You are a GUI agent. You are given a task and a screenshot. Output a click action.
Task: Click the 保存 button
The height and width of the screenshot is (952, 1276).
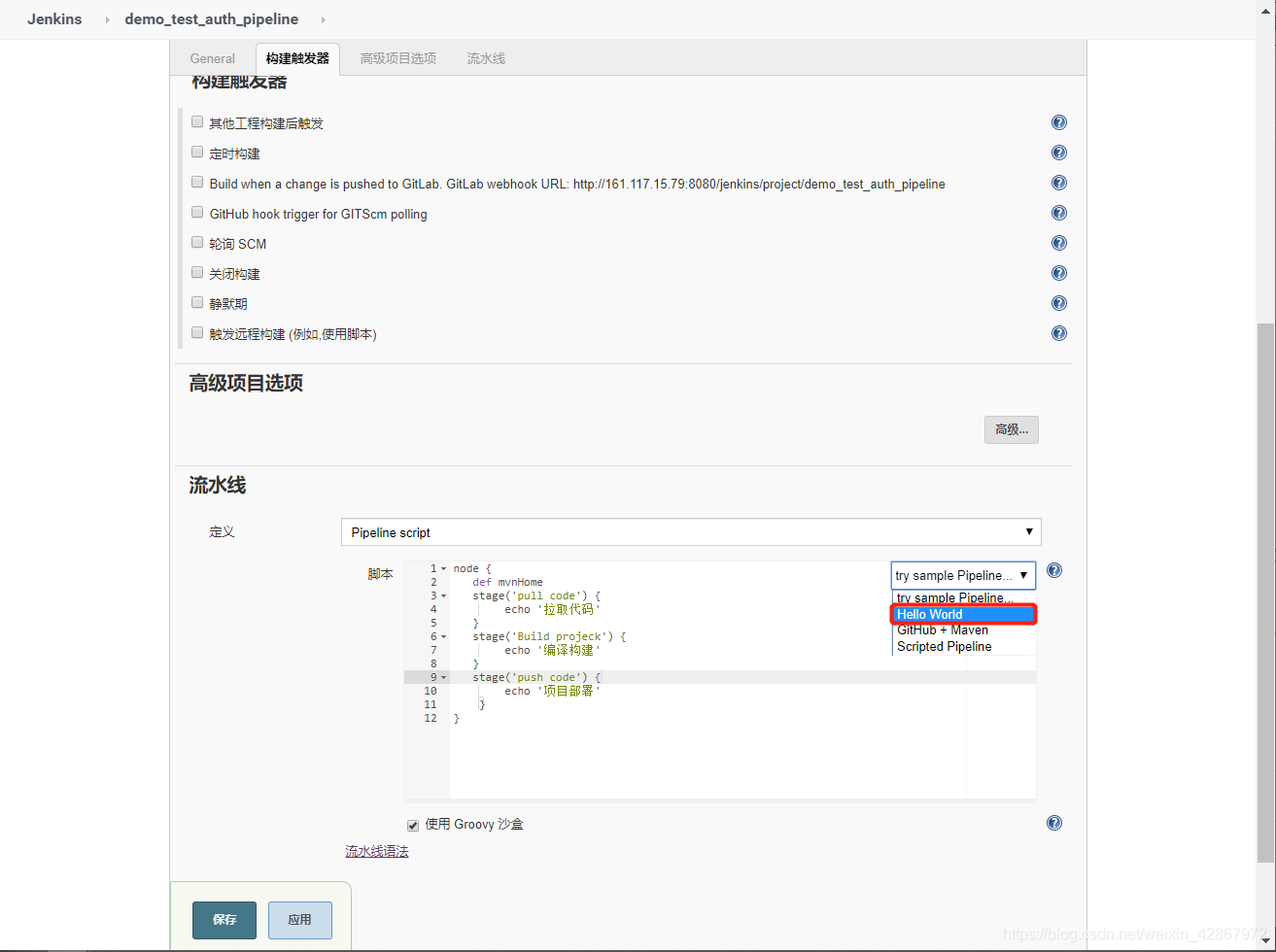coord(224,920)
